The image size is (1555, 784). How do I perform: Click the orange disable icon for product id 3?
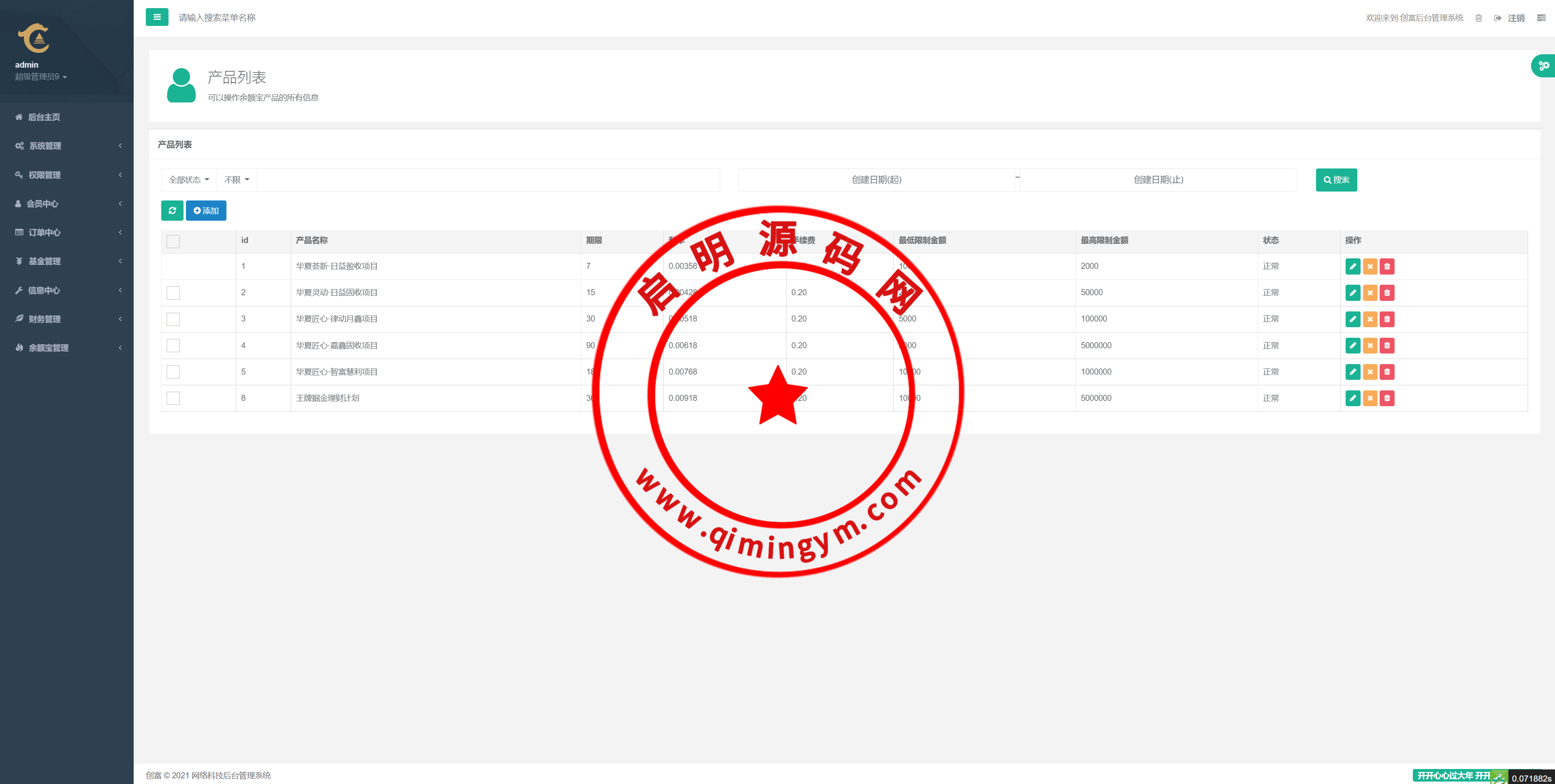pos(1369,319)
